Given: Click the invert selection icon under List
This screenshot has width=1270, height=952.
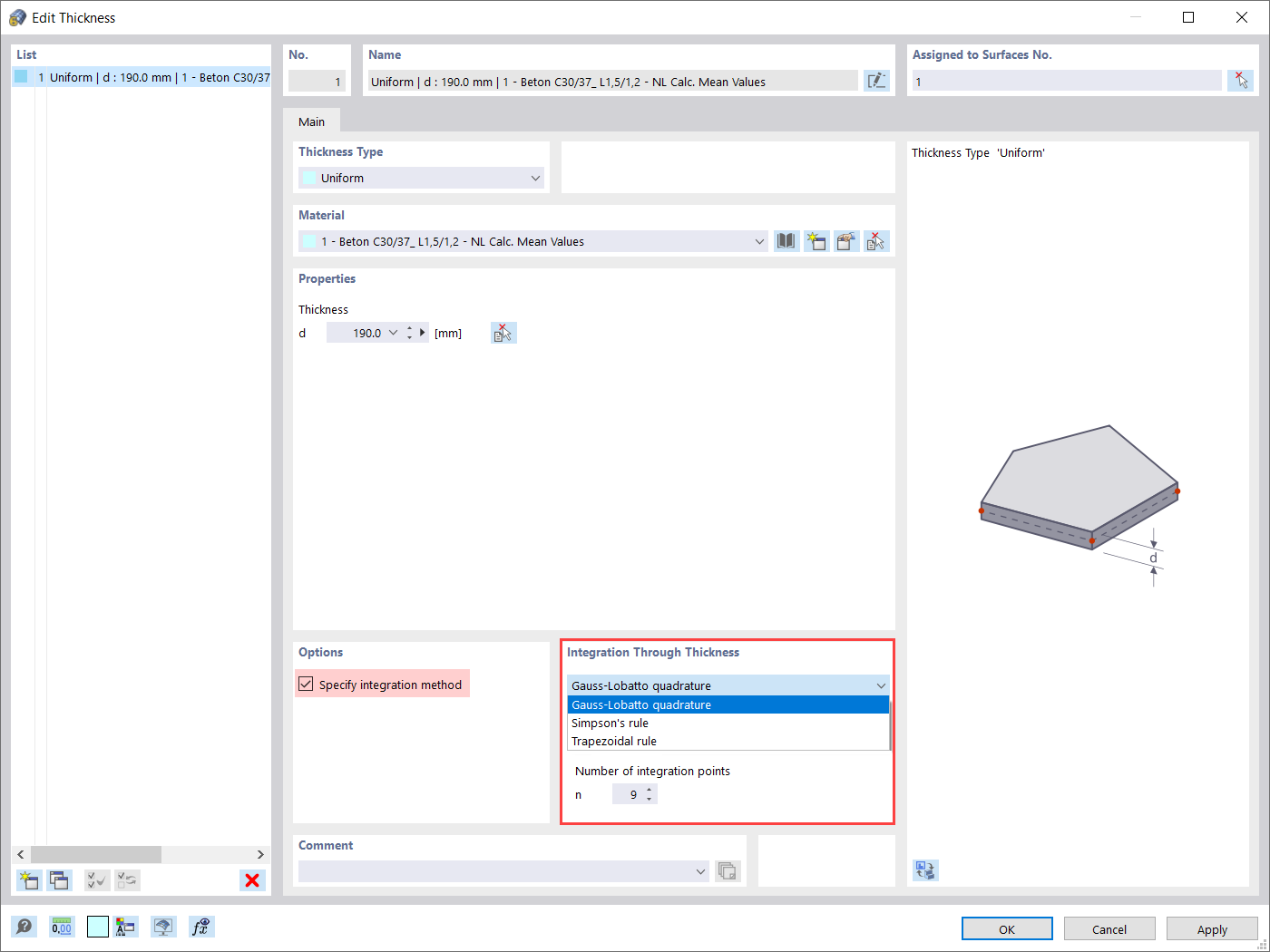Looking at the screenshot, I should (128, 880).
